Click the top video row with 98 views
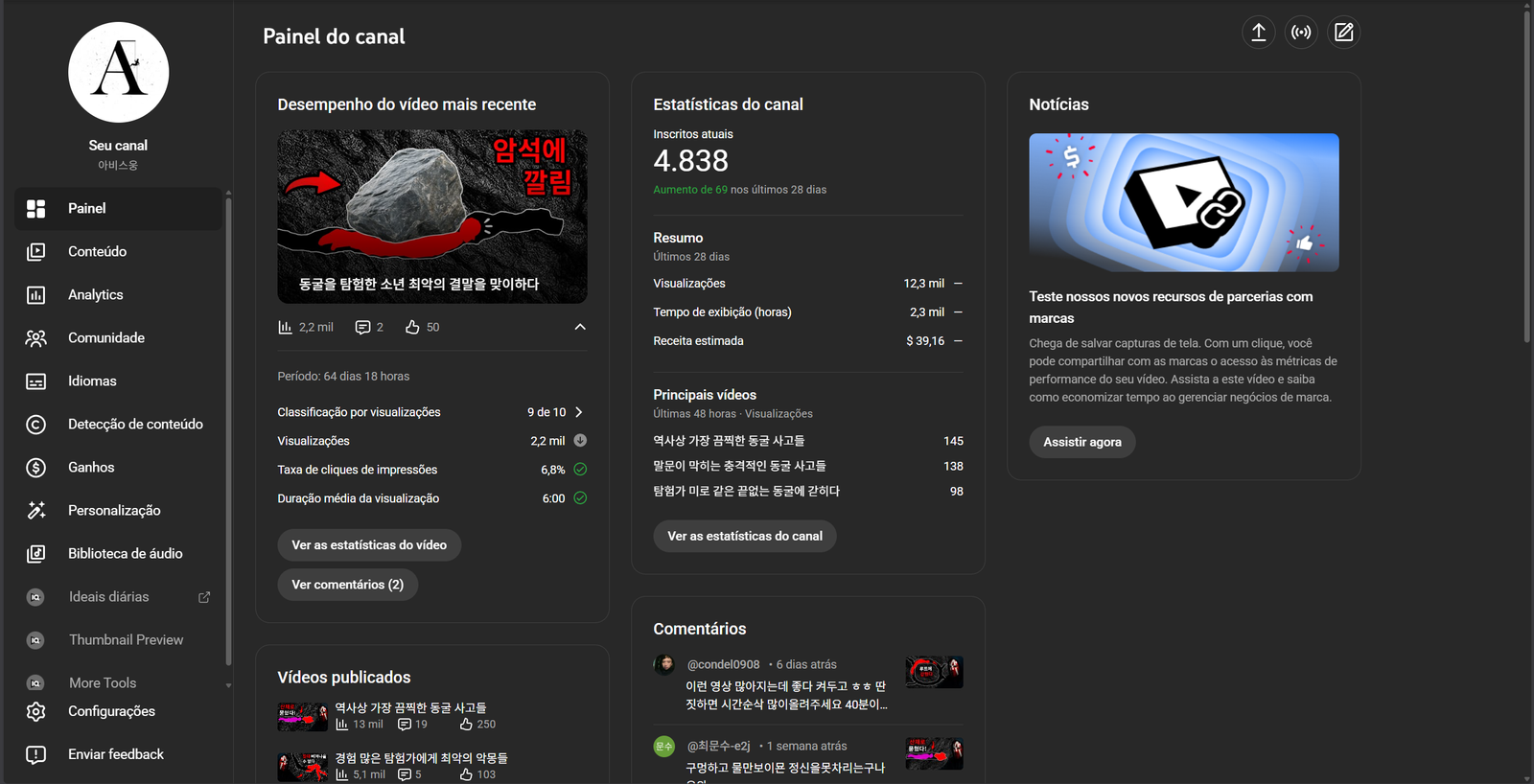The height and width of the screenshot is (784, 1534). (808, 491)
